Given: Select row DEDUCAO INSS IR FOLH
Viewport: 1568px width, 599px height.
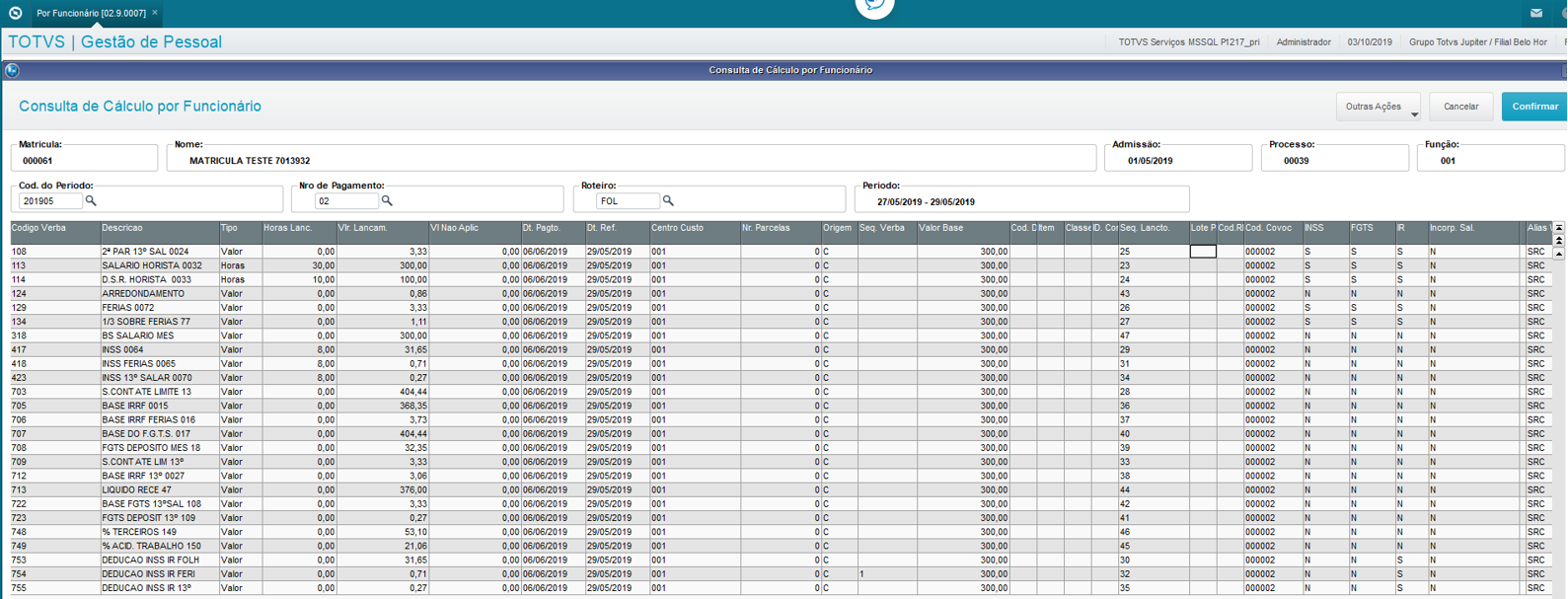Looking at the screenshot, I should 781,560.
